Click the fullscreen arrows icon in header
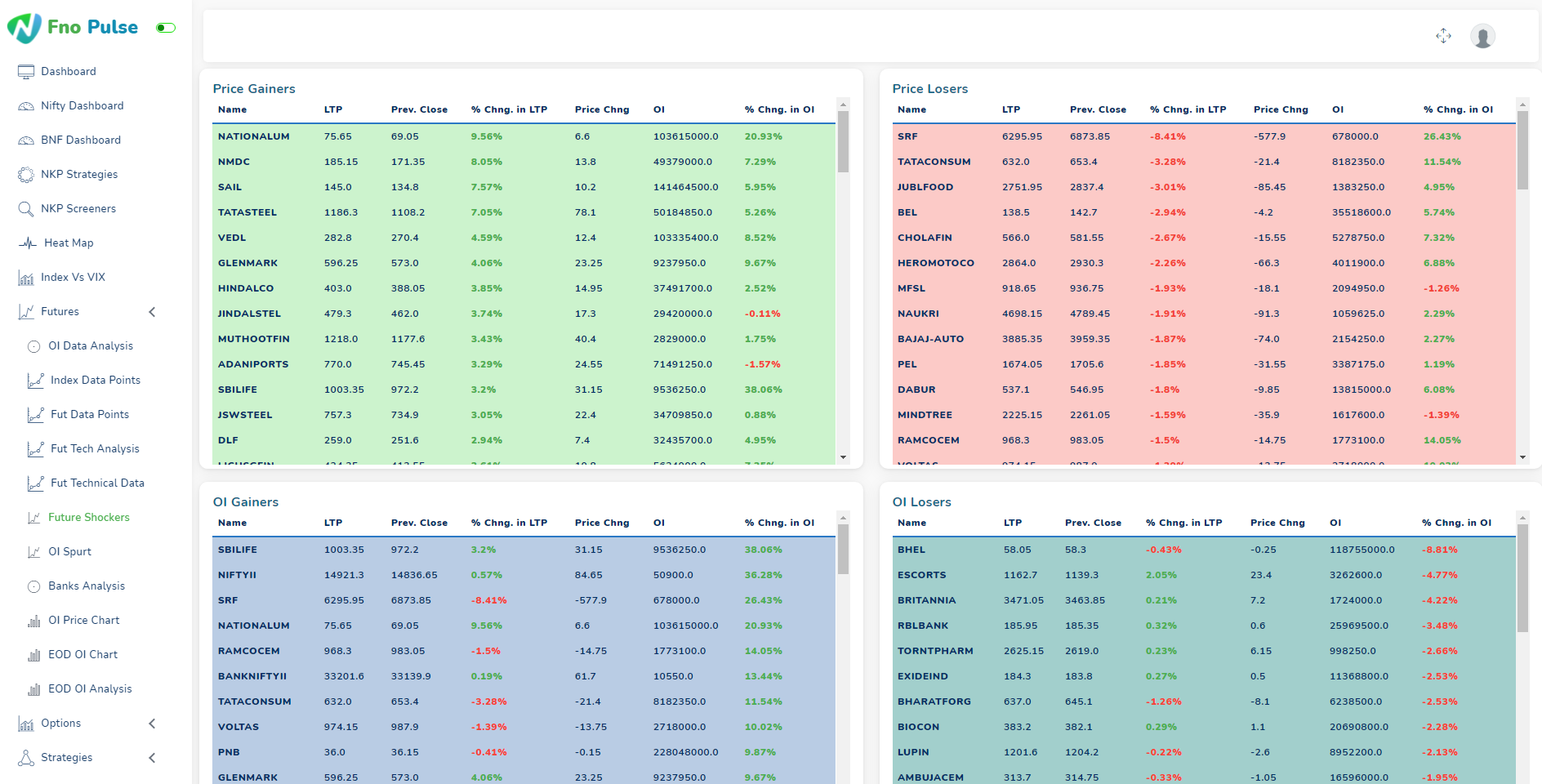The image size is (1542, 784). coord(1443,36)
